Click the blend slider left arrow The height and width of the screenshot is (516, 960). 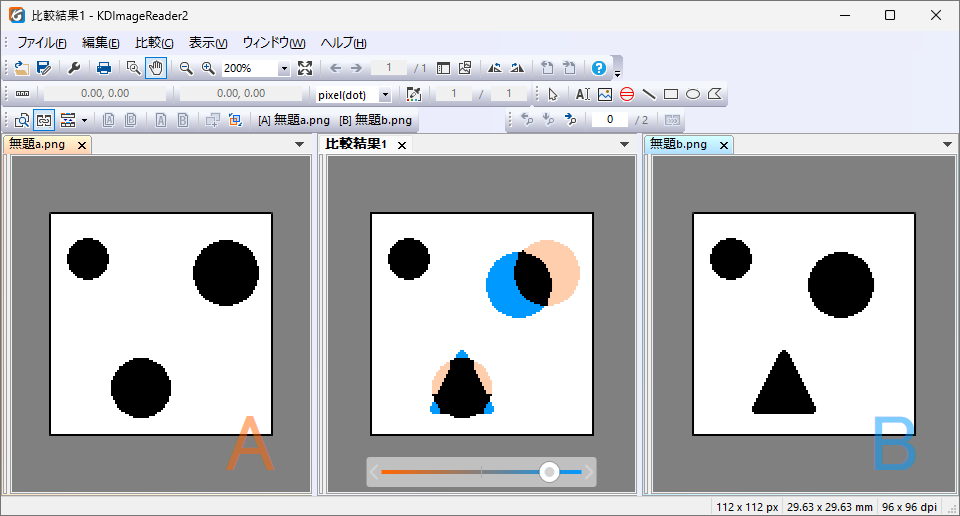(373, 472)
